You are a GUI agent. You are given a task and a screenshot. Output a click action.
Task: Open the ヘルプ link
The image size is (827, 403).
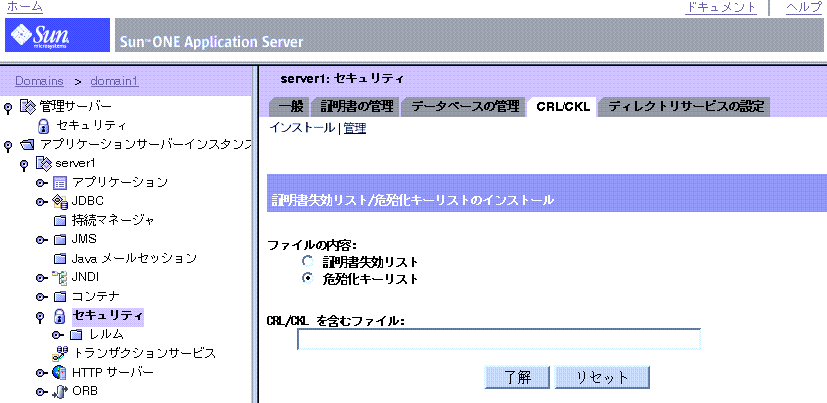coord(804,7)
